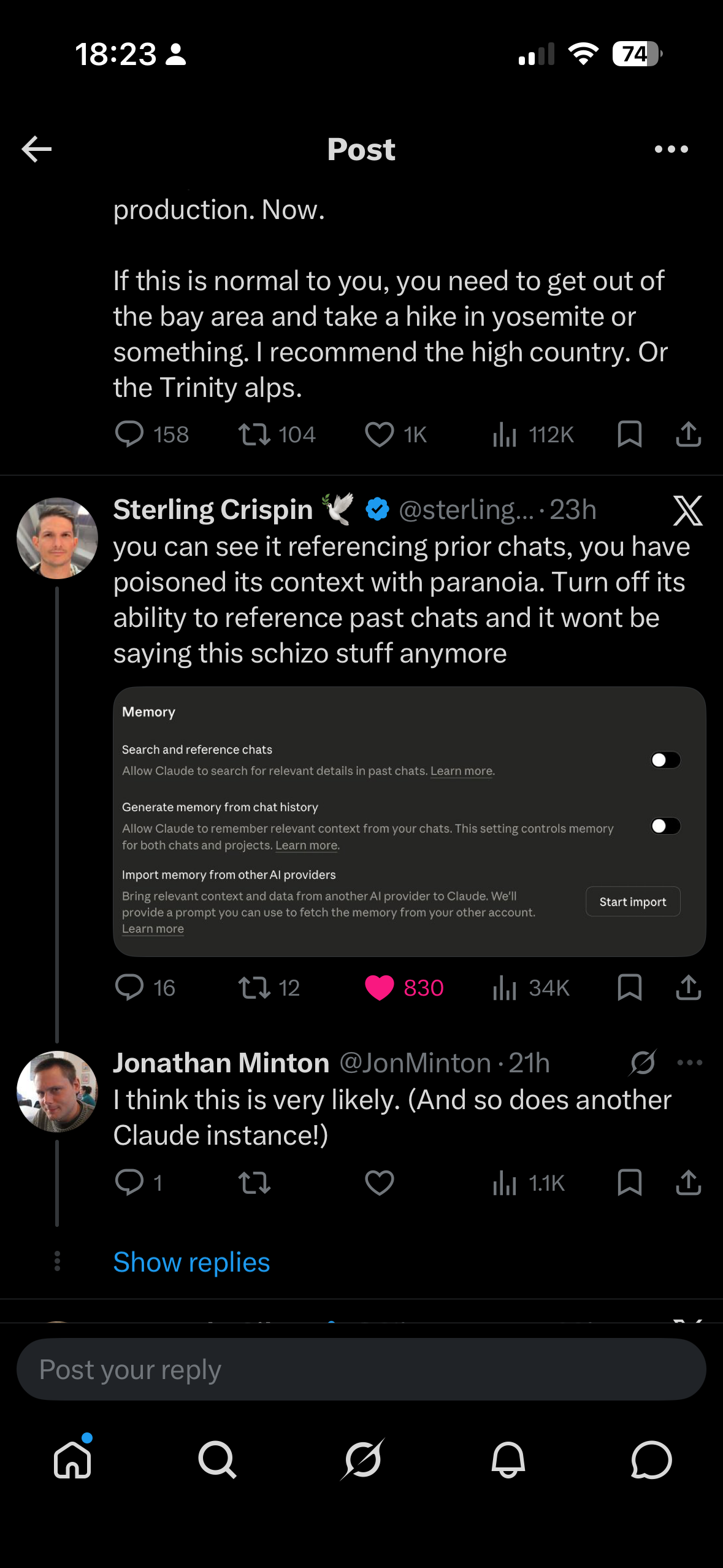Like Jonathan Minton's reply
Viewport: 723px width, 1568px height.
(380, 1183)
